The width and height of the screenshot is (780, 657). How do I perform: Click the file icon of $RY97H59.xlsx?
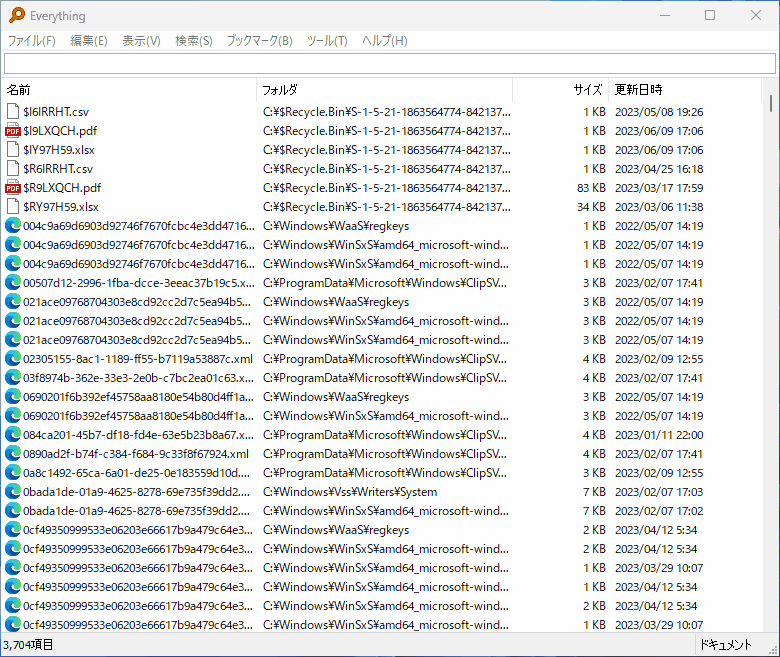pos(13,206)
